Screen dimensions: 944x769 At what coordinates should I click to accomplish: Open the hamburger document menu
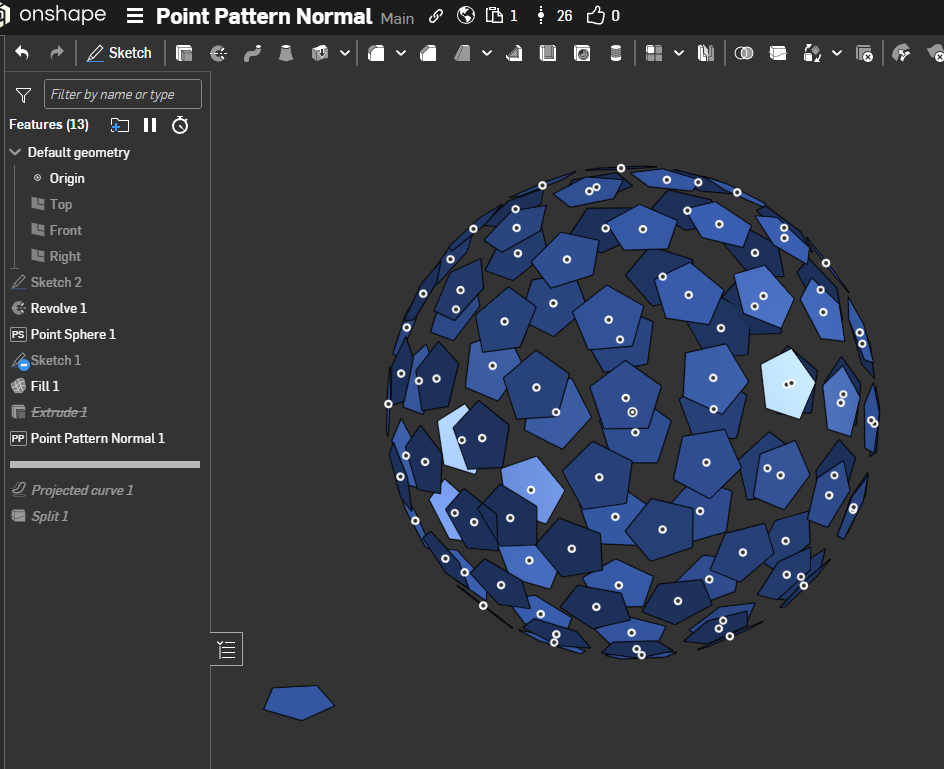coord(135,17)
